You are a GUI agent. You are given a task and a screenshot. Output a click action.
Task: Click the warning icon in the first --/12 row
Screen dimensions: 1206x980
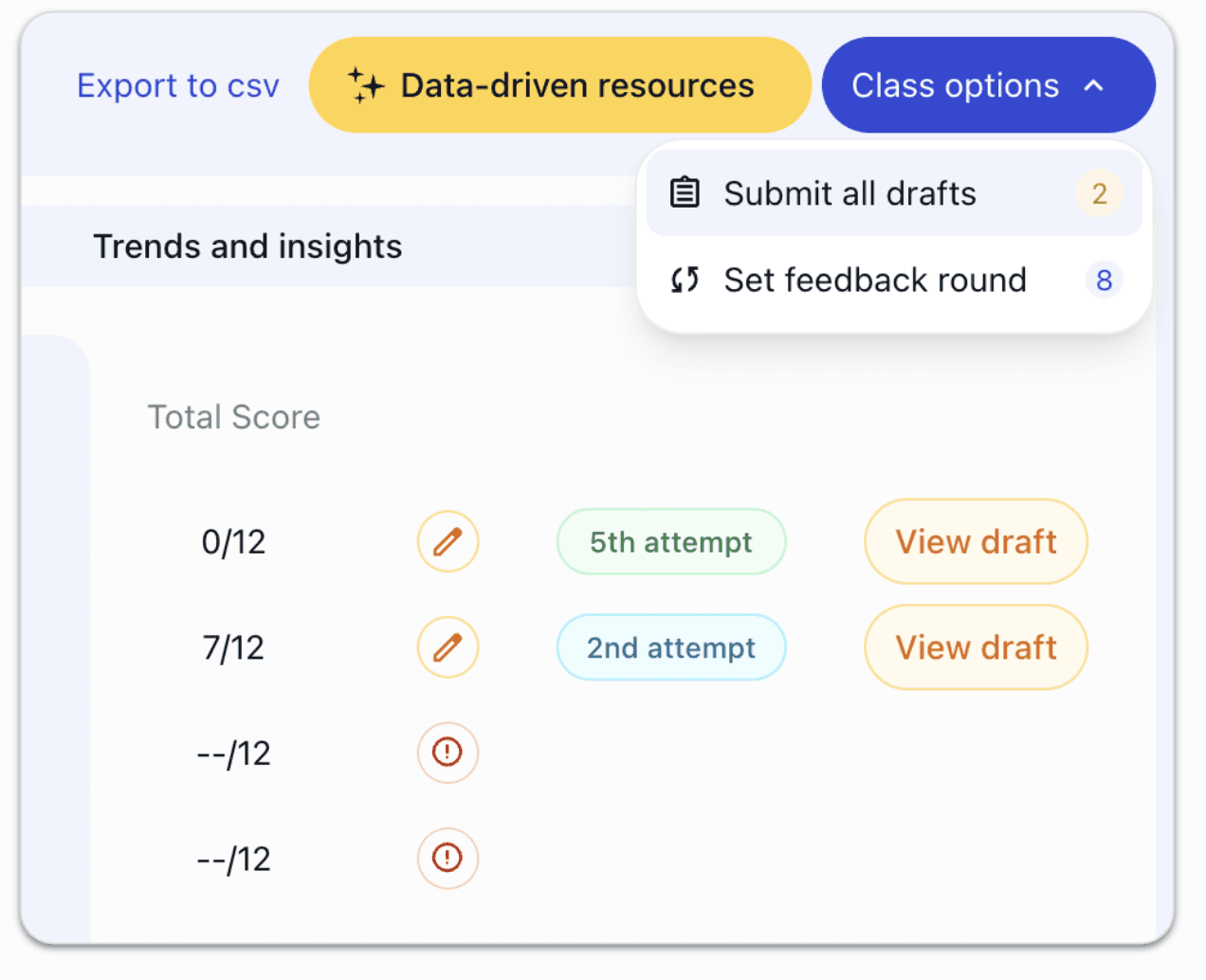[x=448, y=753]
